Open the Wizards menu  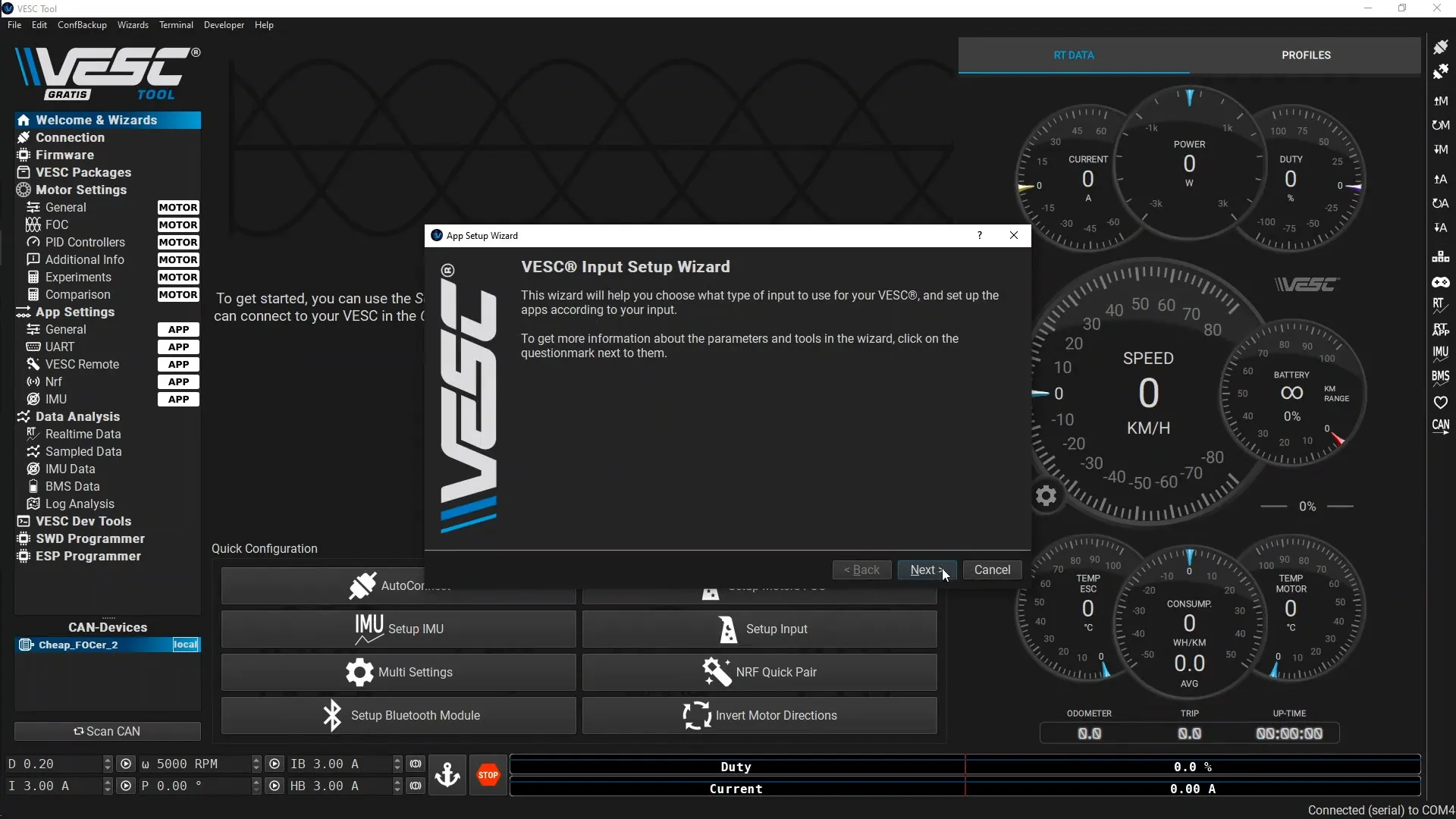pyautogui.click(x=133, y=25)
